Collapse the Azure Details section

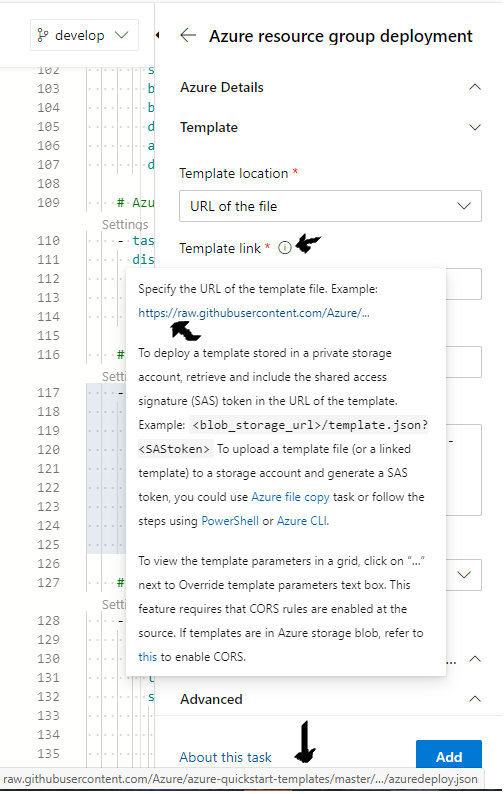tap(475, 87)
